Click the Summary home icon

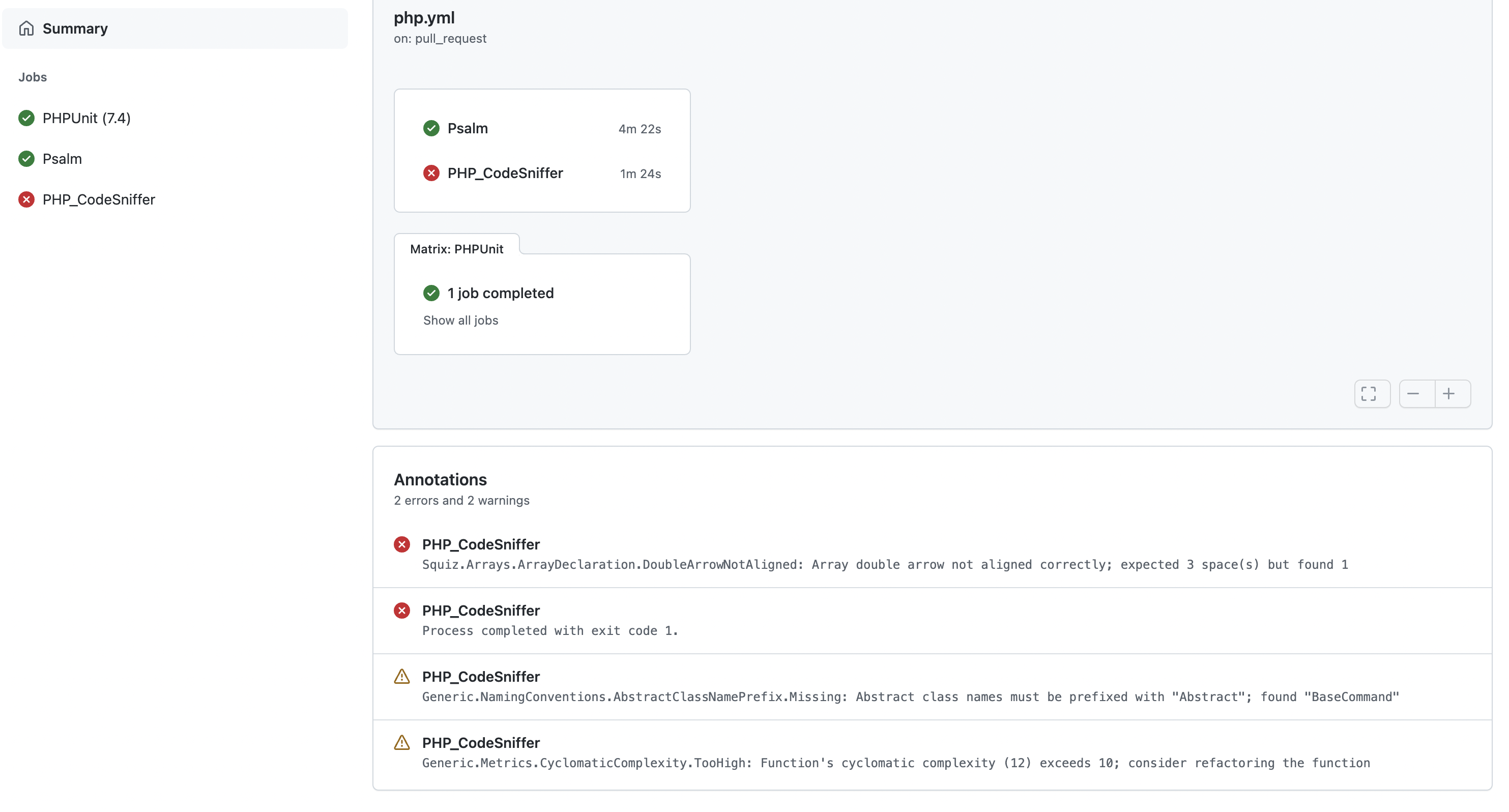(26, 28)
